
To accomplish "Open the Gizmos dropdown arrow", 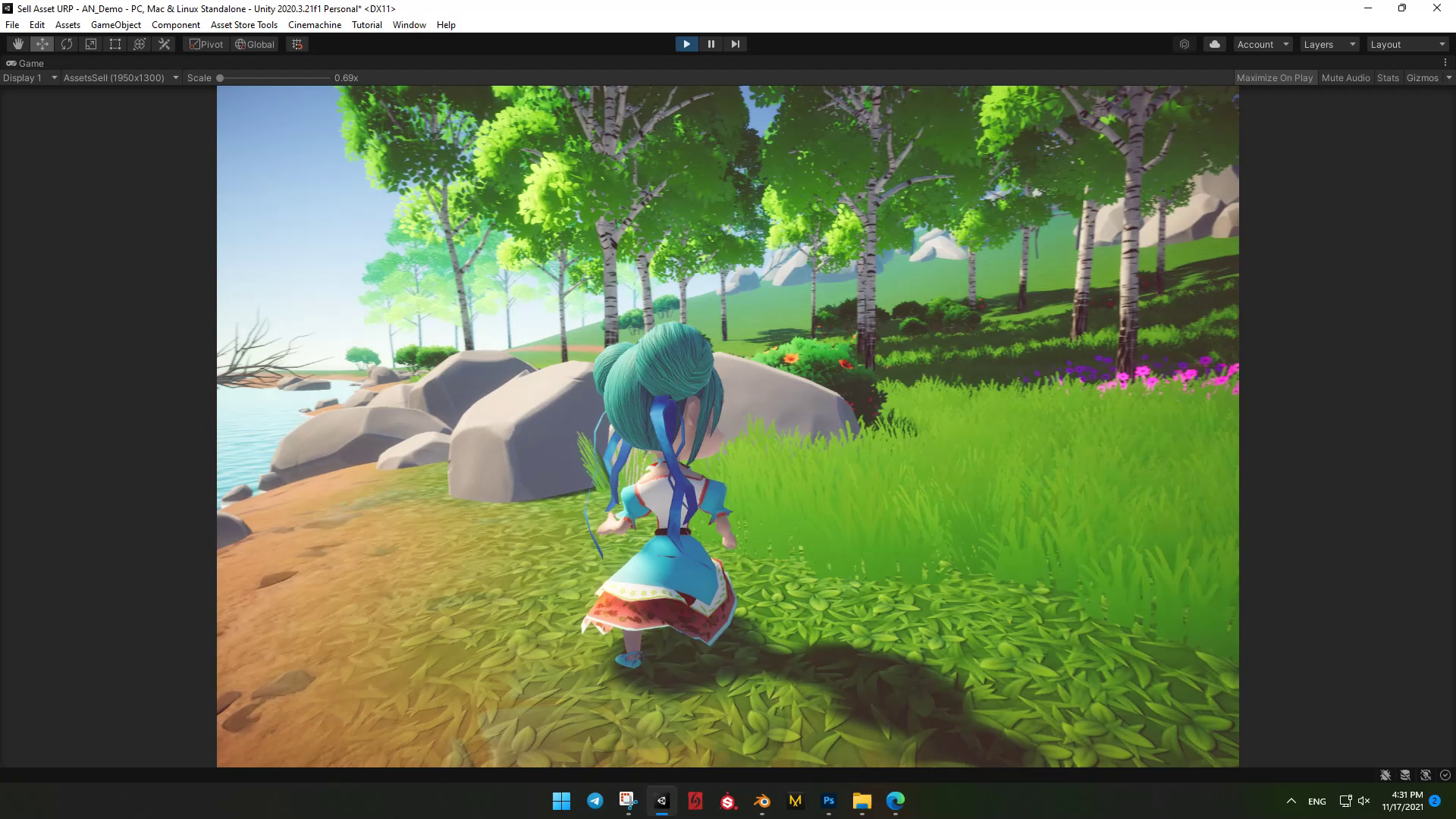I will pyautogui.click(x=1448, y=77).
